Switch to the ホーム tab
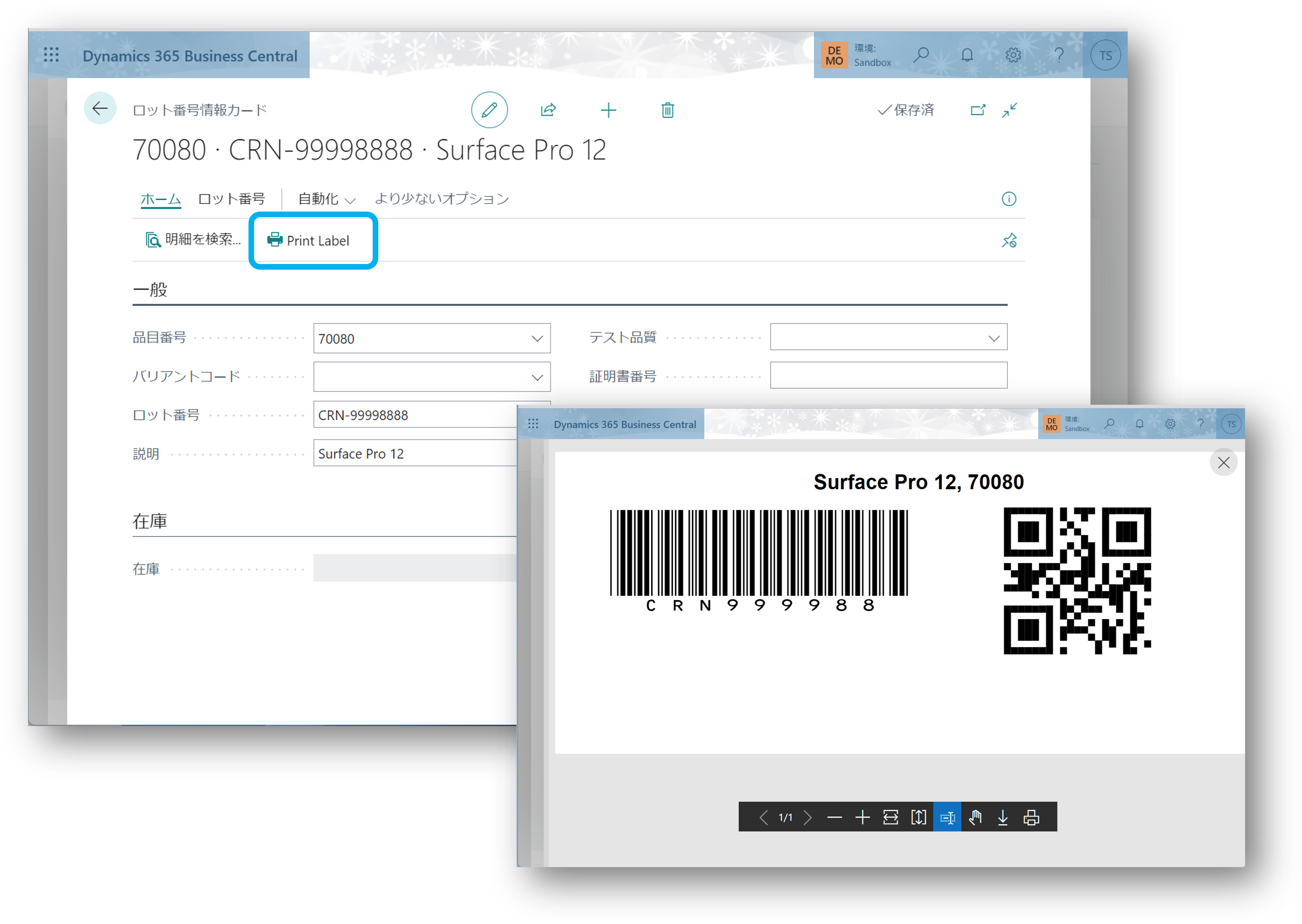This screenshot has height=924, width=1302. point(160,199)
